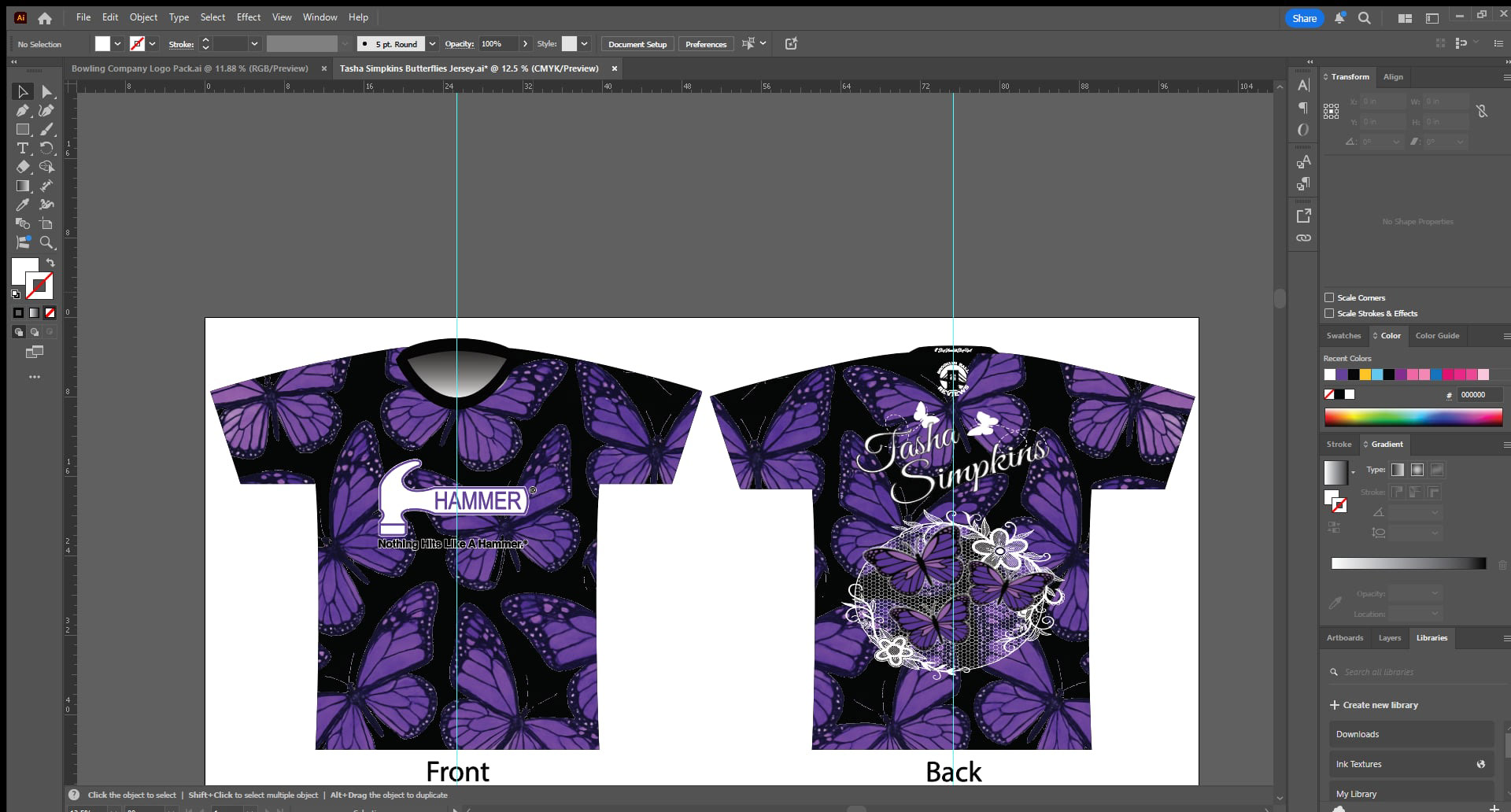Set Draw Normal mode
Screen dimensions: 1511x812
click(19, 332)
